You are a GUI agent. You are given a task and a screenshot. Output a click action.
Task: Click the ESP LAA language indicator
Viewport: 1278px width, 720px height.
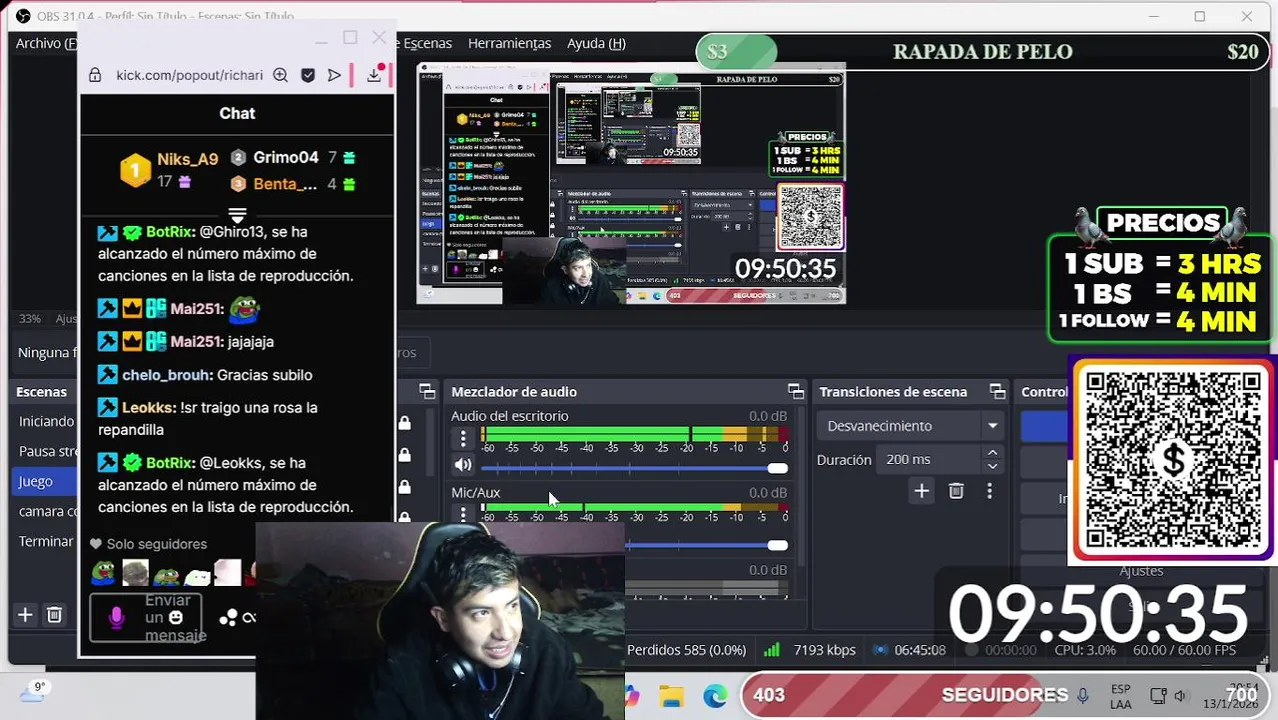point(1121,696)
